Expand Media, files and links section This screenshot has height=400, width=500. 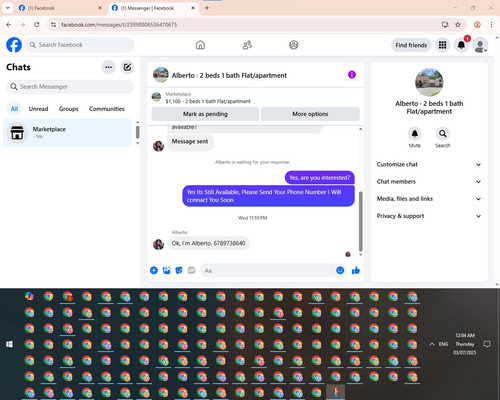(429, 199)
